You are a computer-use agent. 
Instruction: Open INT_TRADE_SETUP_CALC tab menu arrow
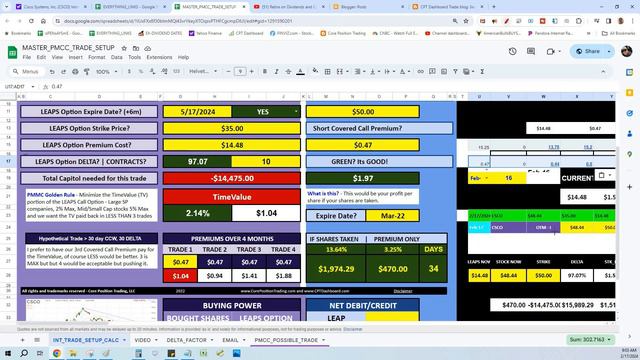click(x=124, y=340)
